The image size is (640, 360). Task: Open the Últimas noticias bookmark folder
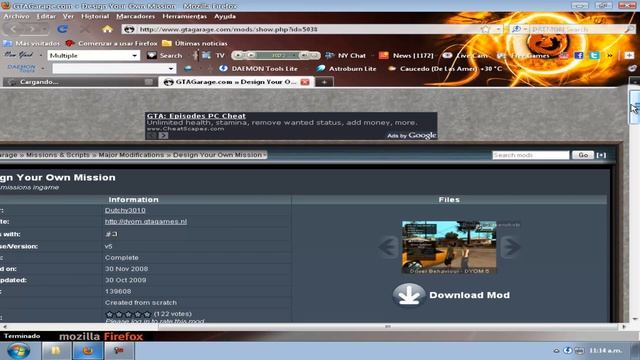point(195,43)
